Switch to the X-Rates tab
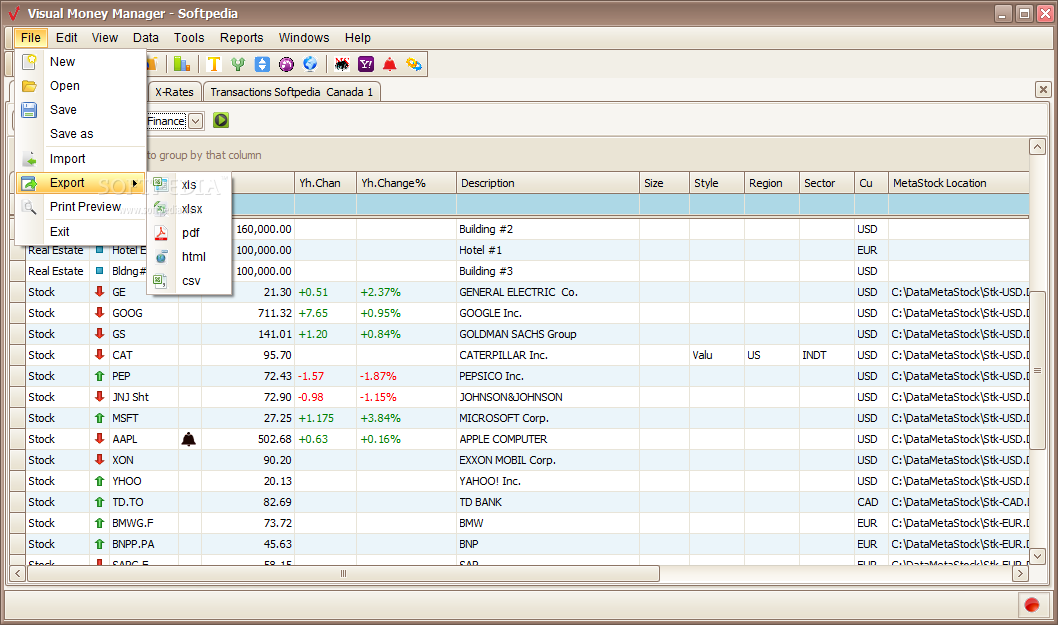The height and width of the screenshot is (625, 1058). (174, 92)
